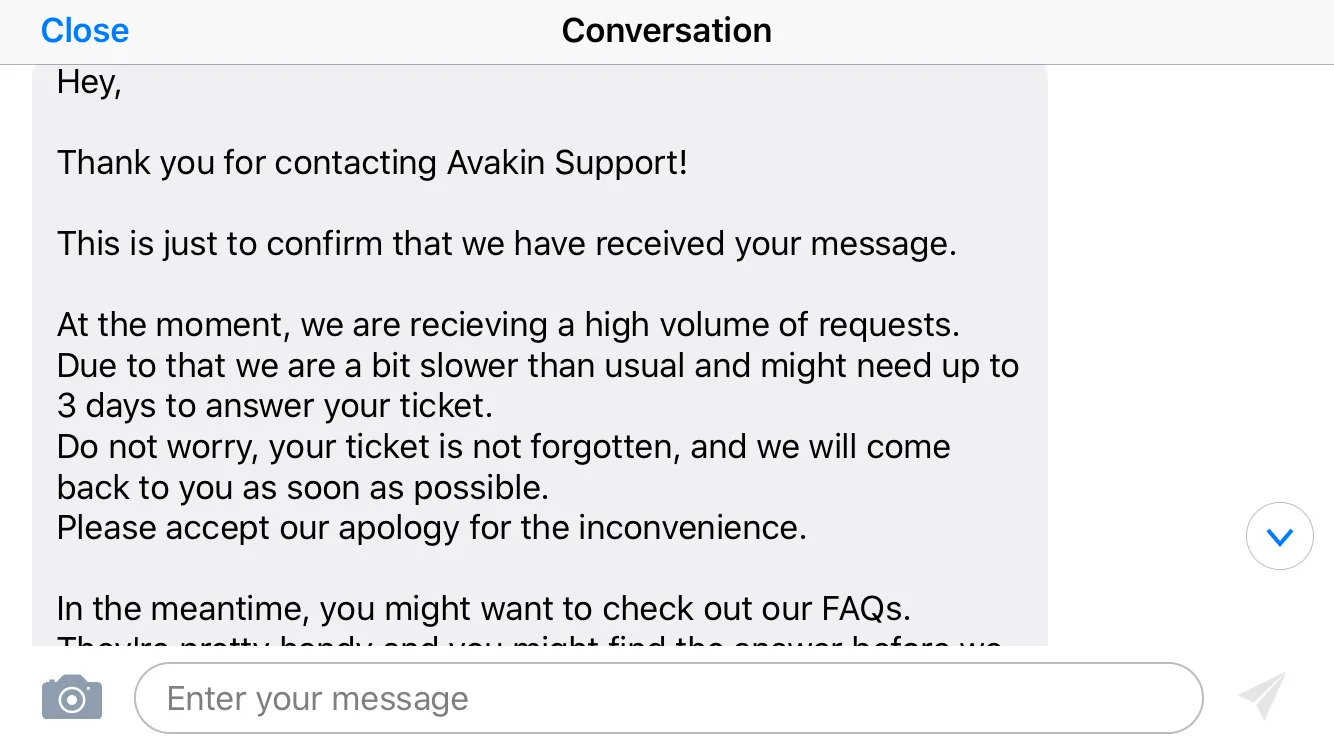Tap the words 'Avakin Support!' in the message
Viewport: 1334px width, 750px height.
click(x=567, y=163)
